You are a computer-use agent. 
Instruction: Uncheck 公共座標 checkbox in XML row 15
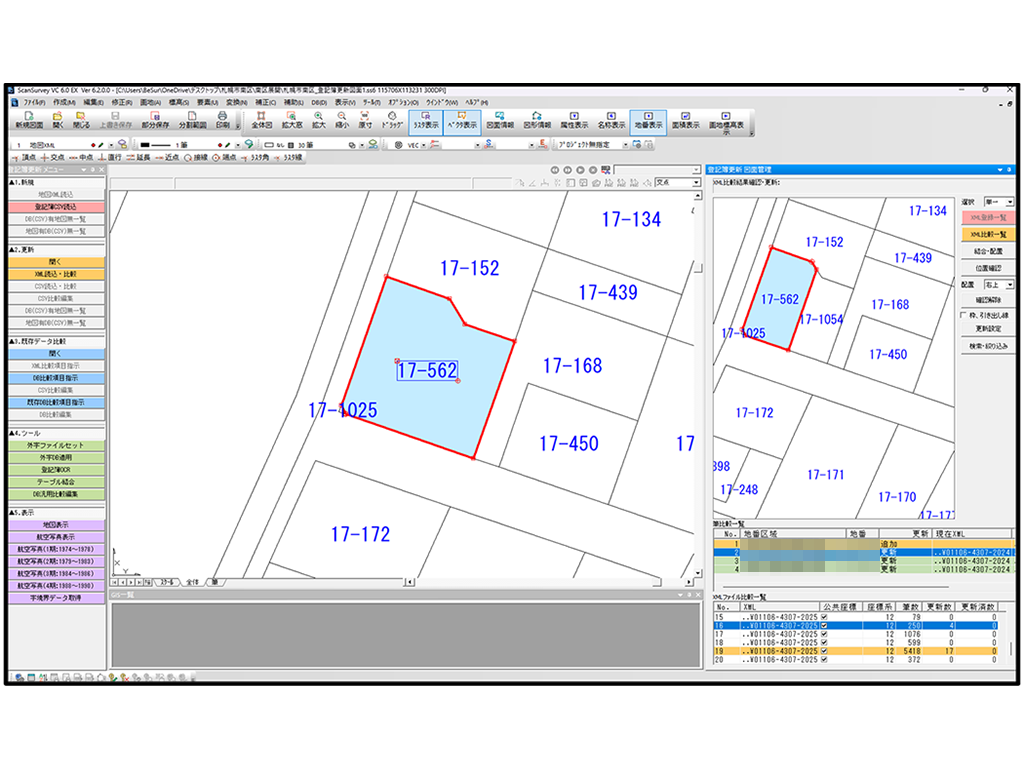pyautogui.click(x=824, y=616)
